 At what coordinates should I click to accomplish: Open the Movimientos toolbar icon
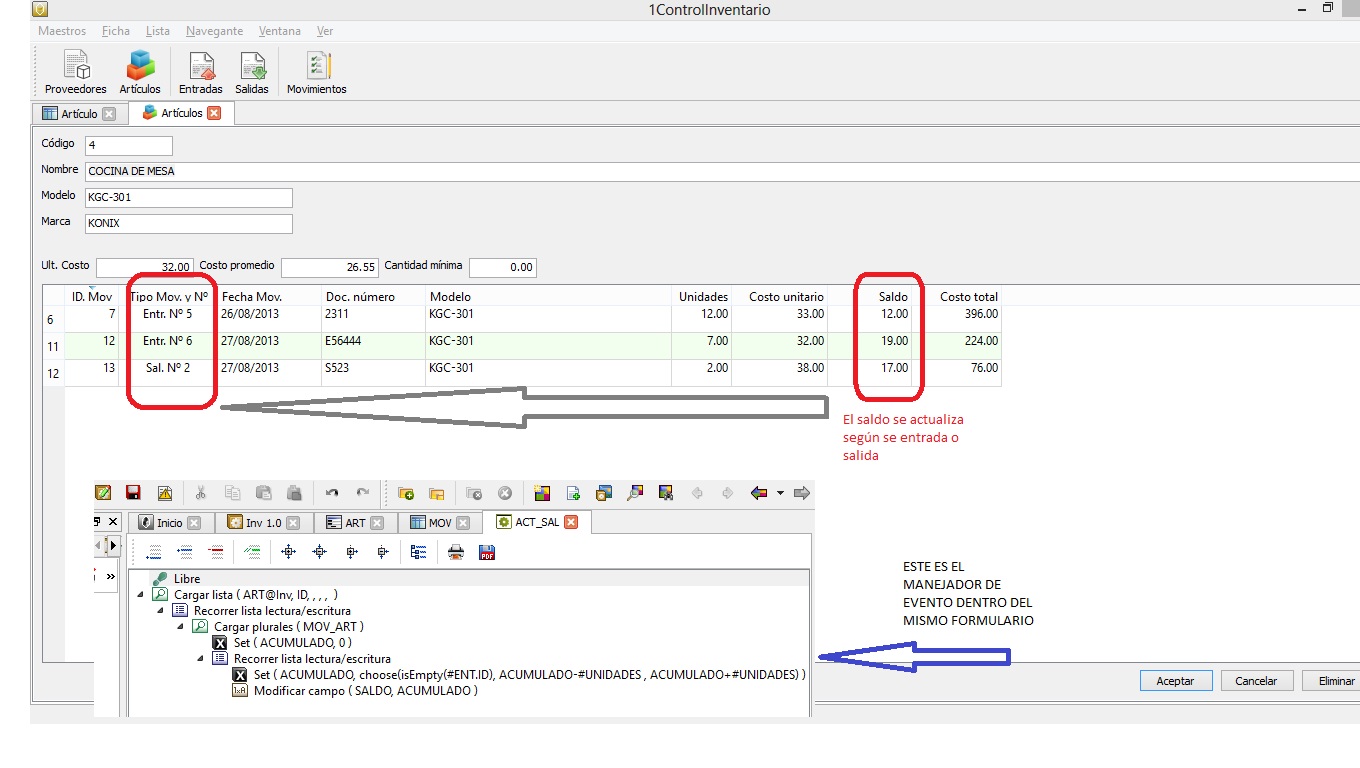click(x=316, y=73)
